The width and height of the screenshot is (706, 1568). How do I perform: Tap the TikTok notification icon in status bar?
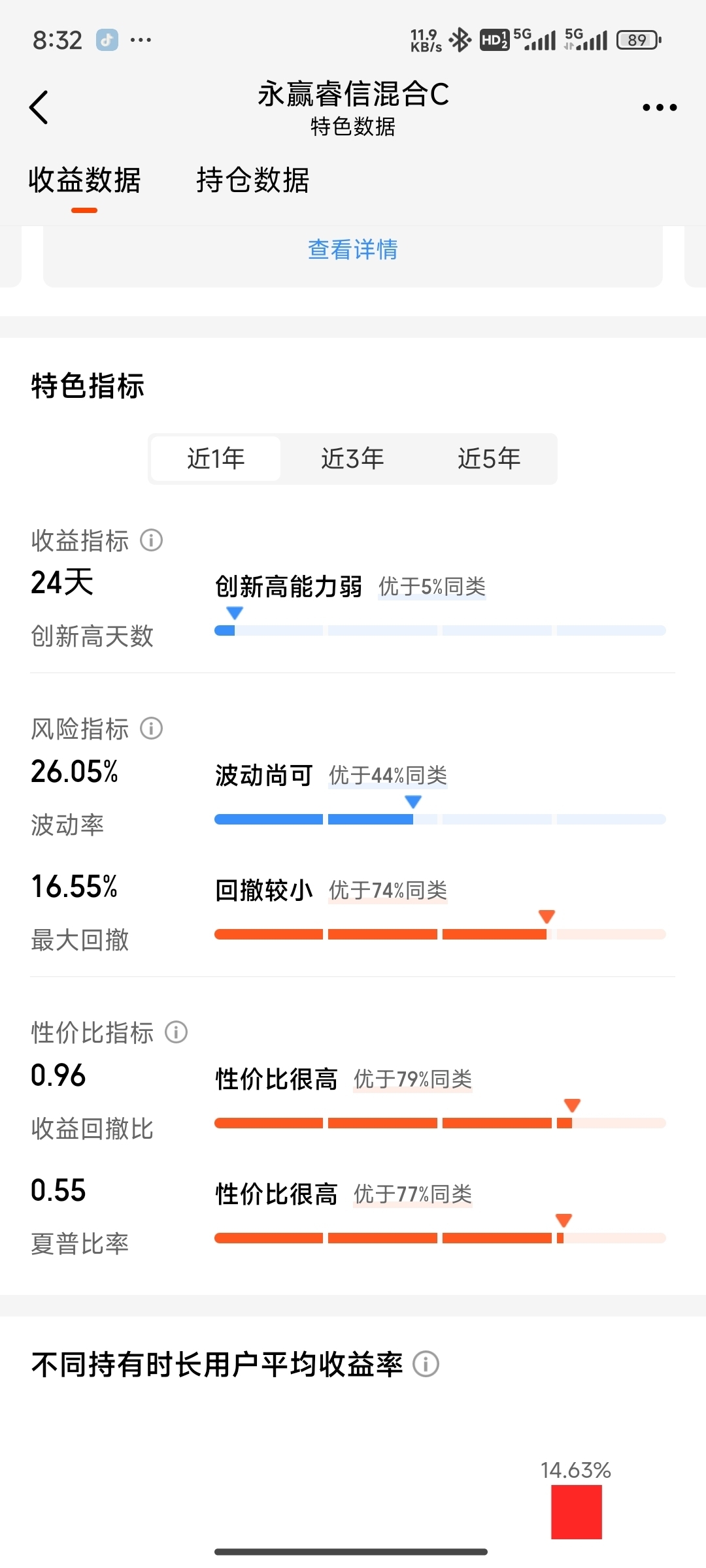107,40
